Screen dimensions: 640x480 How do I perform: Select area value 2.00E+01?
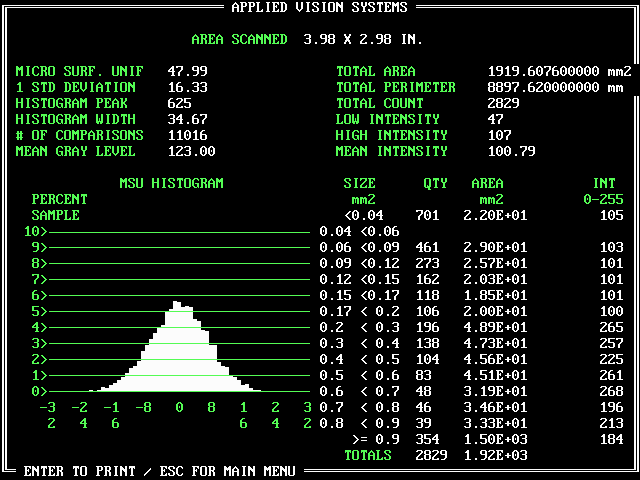496,311
